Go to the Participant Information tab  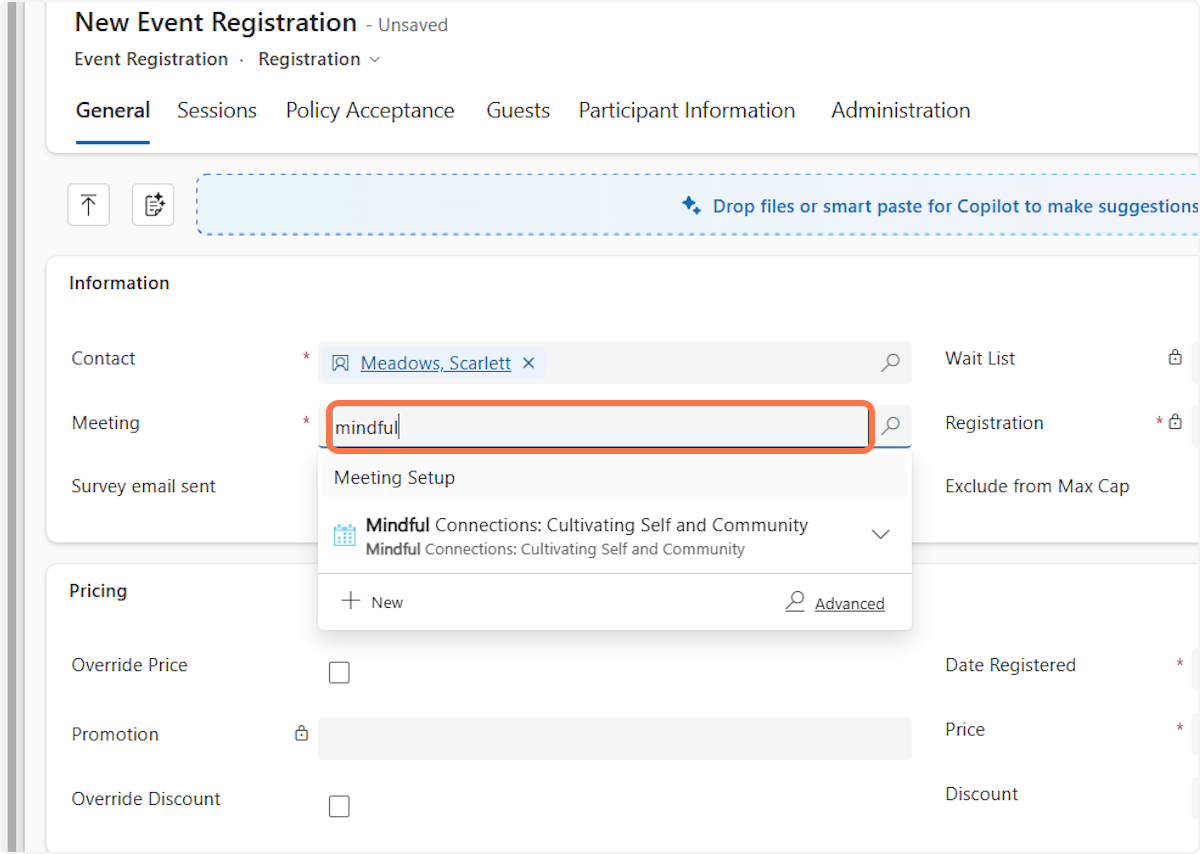(x=686, y=111)
